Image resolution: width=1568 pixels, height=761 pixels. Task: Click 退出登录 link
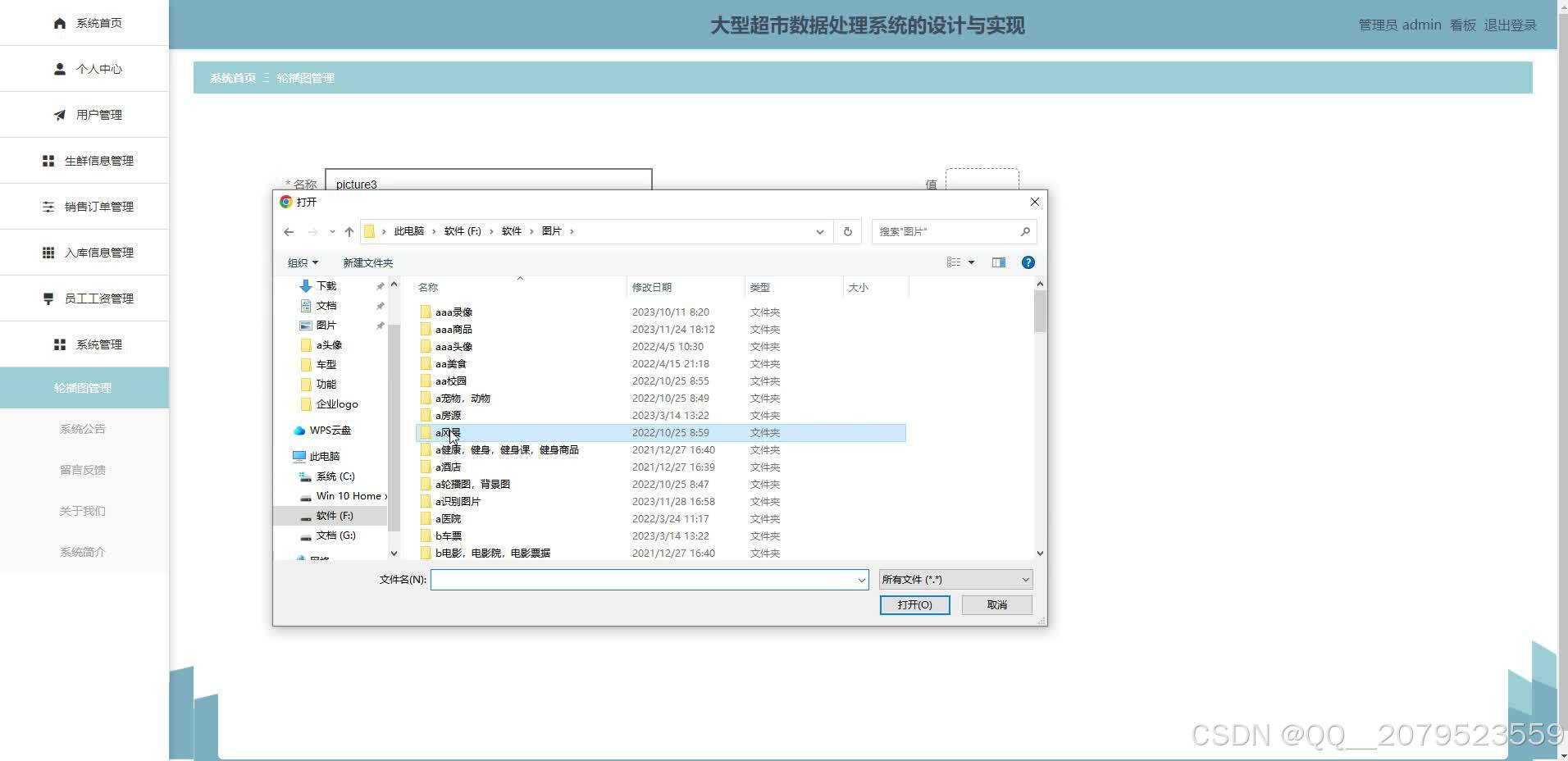(x=1510, y=25)
